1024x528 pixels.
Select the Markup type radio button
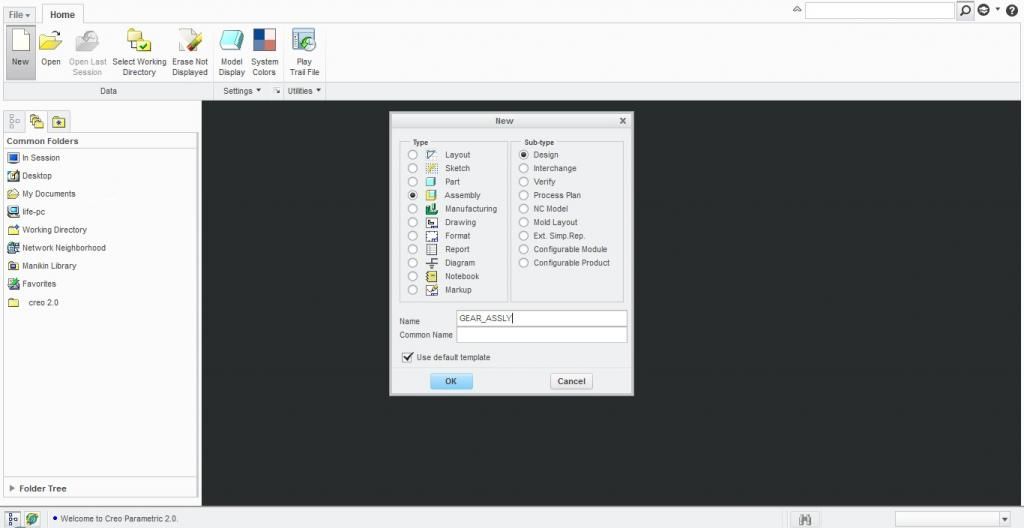412,289
